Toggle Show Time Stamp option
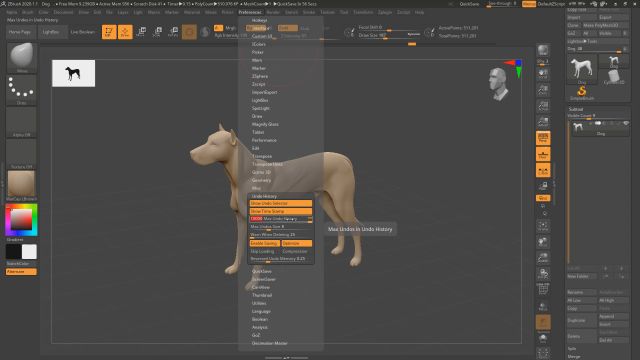This screenshot has height=360, width=640. (x=281, y=211)
